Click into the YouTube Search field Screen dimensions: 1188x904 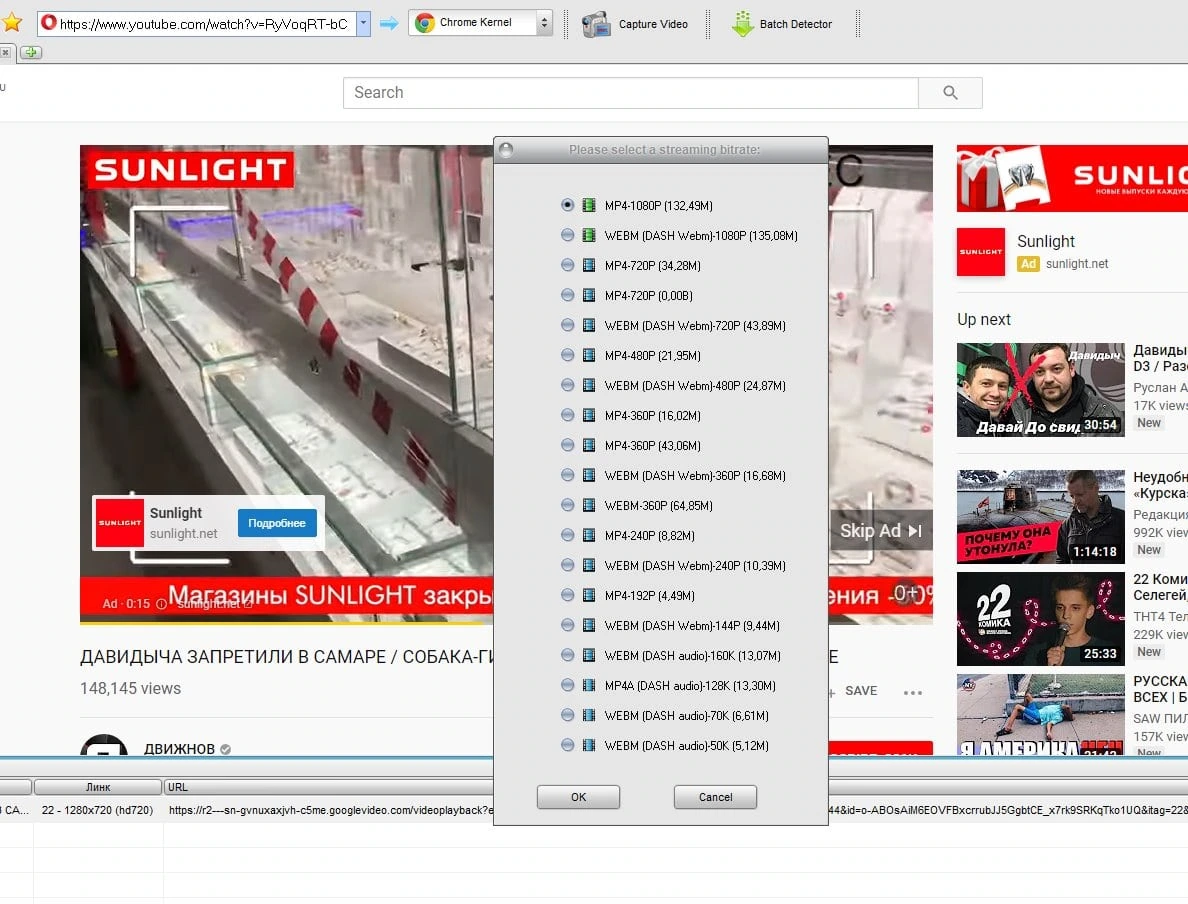[x=630, y=92]
